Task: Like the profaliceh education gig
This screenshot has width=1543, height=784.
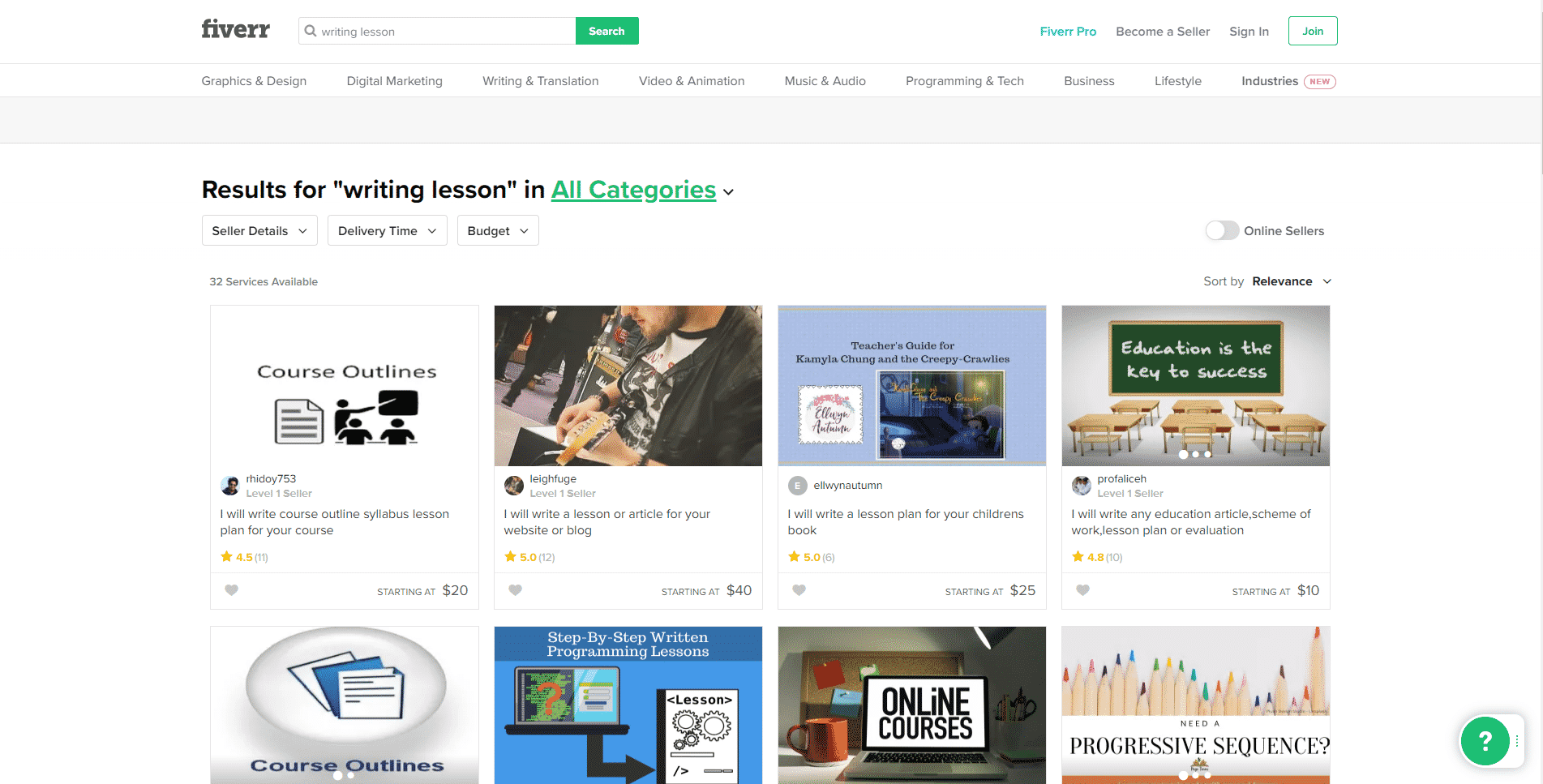Action: tap(1083, 590)
